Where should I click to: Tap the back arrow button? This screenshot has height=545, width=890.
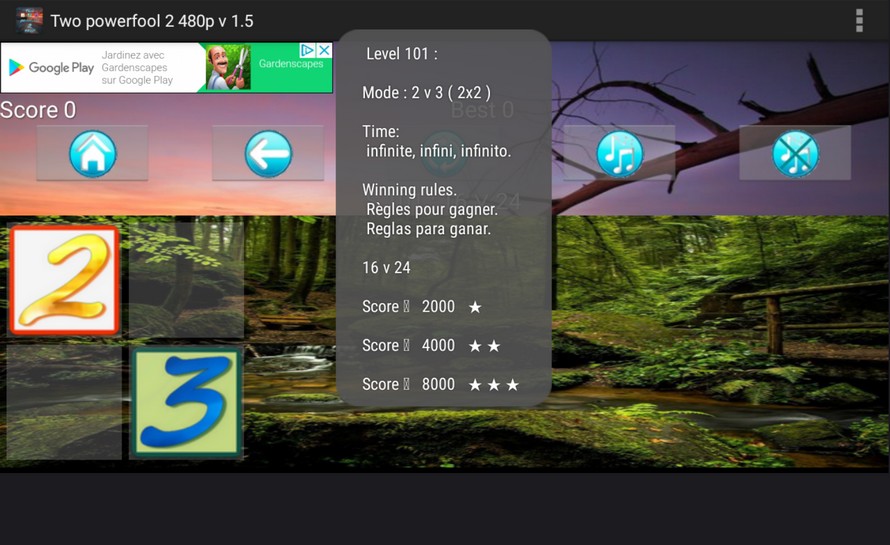(268, 153)
